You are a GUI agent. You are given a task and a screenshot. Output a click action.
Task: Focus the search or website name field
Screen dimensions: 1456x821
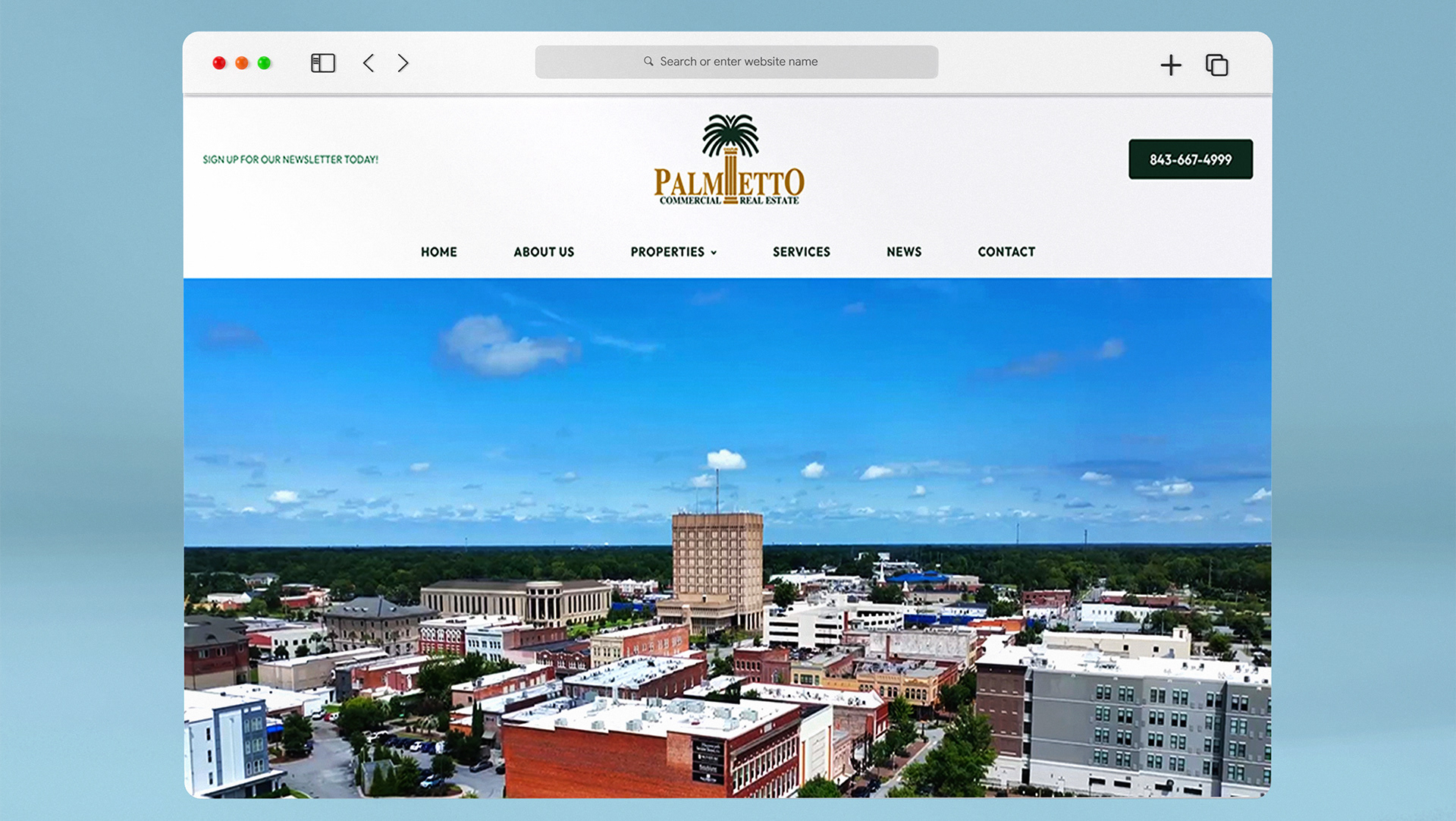coord(736,61)
